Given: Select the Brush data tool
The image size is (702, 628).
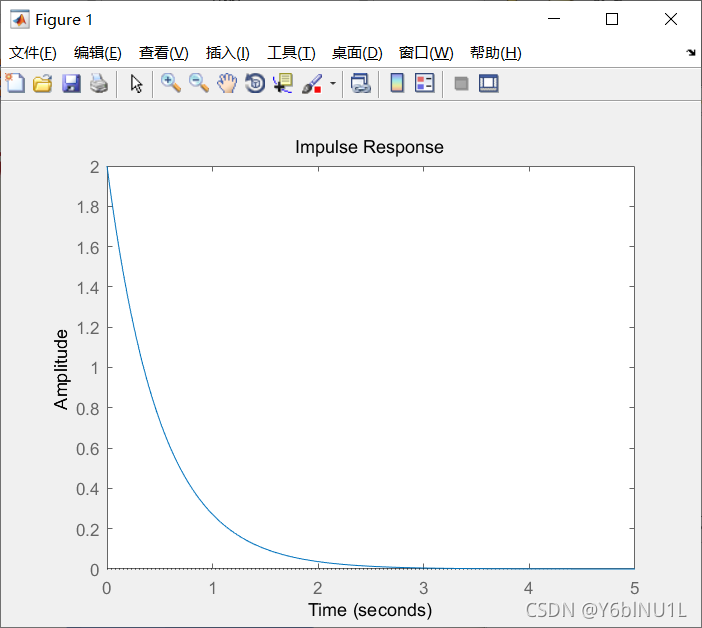Looking at the screenshot, I should point(312,83).
